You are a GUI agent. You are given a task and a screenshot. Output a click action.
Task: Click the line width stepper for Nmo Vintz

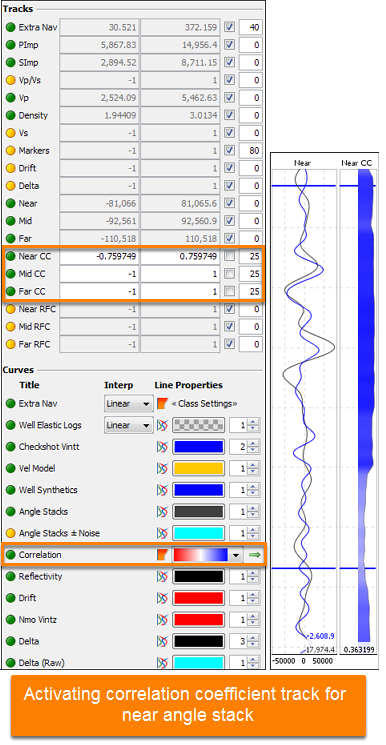(x=253, y=620)
